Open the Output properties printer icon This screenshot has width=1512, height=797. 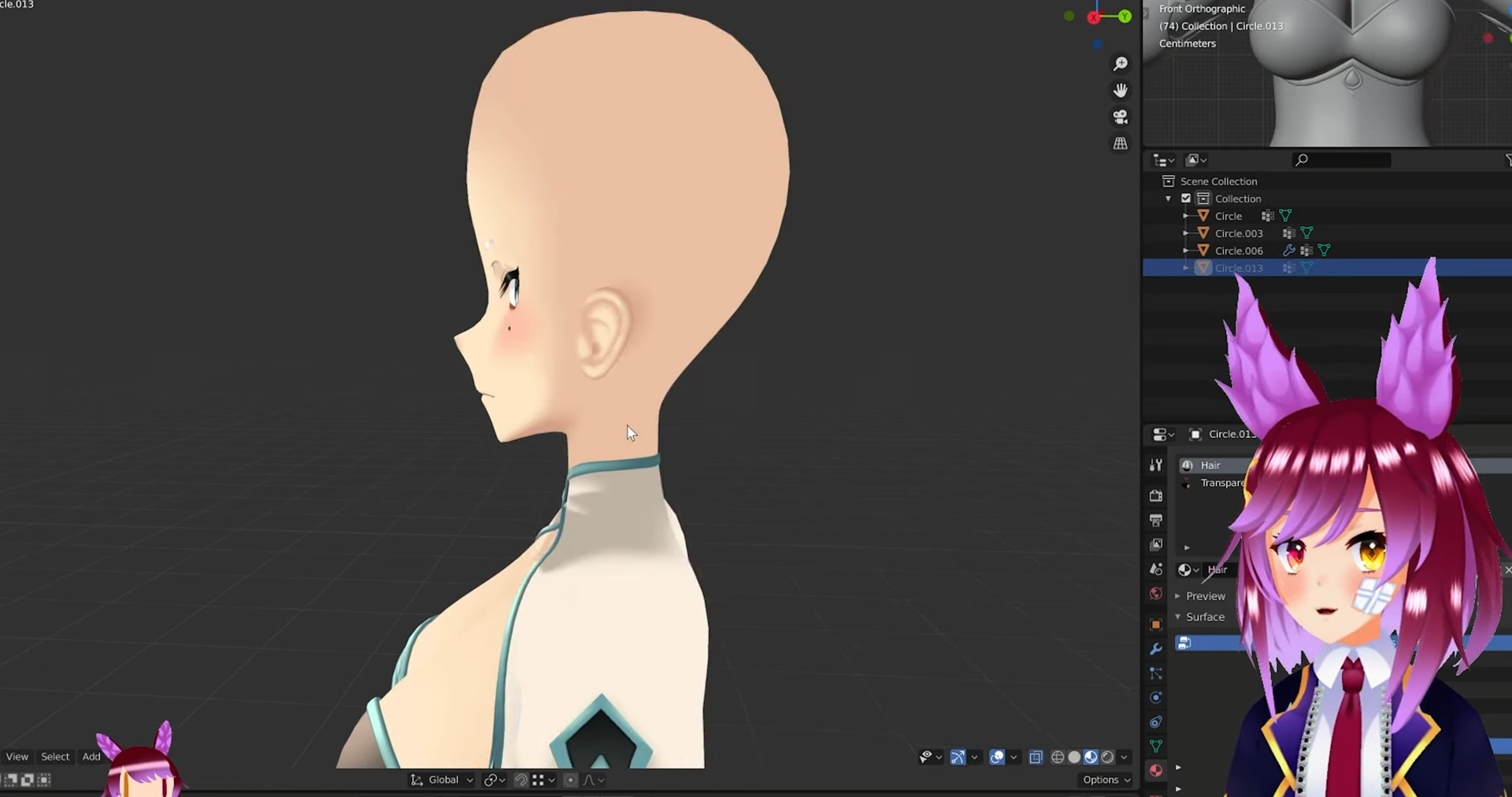coord(1156,520)
